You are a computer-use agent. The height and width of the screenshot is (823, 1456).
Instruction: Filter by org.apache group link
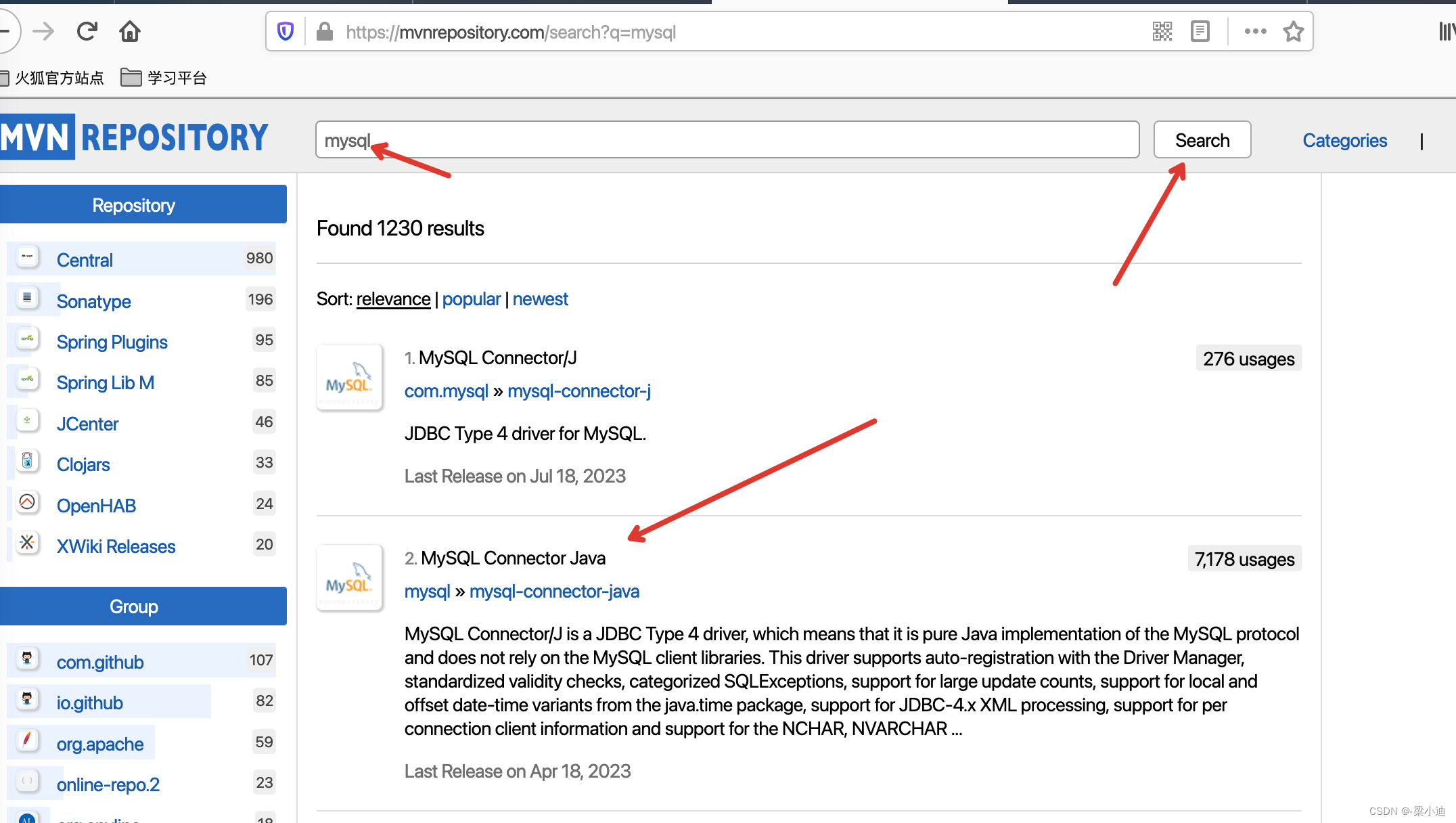click(100, 744)
